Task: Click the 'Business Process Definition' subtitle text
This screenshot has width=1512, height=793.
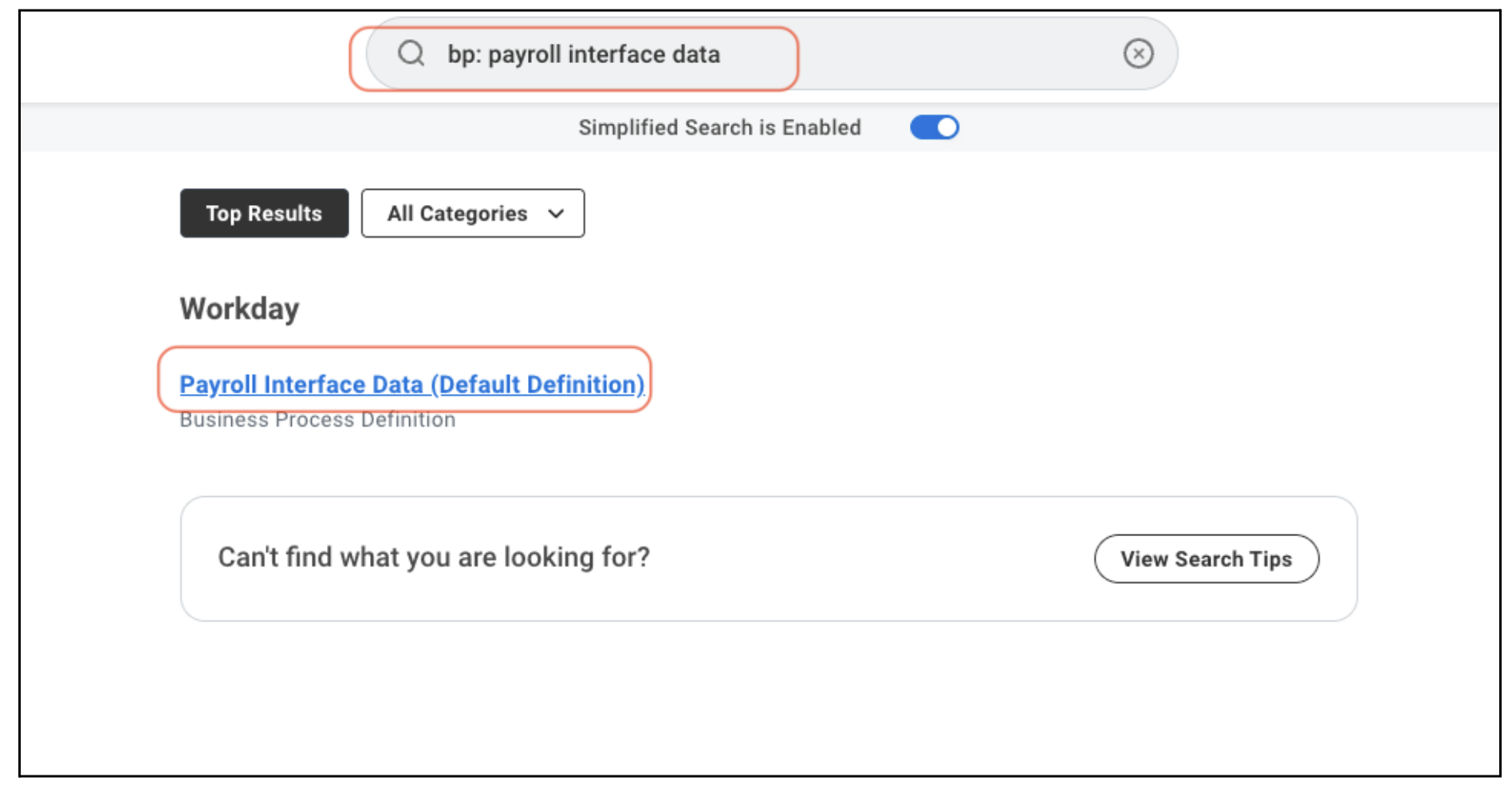Action: 317,420
